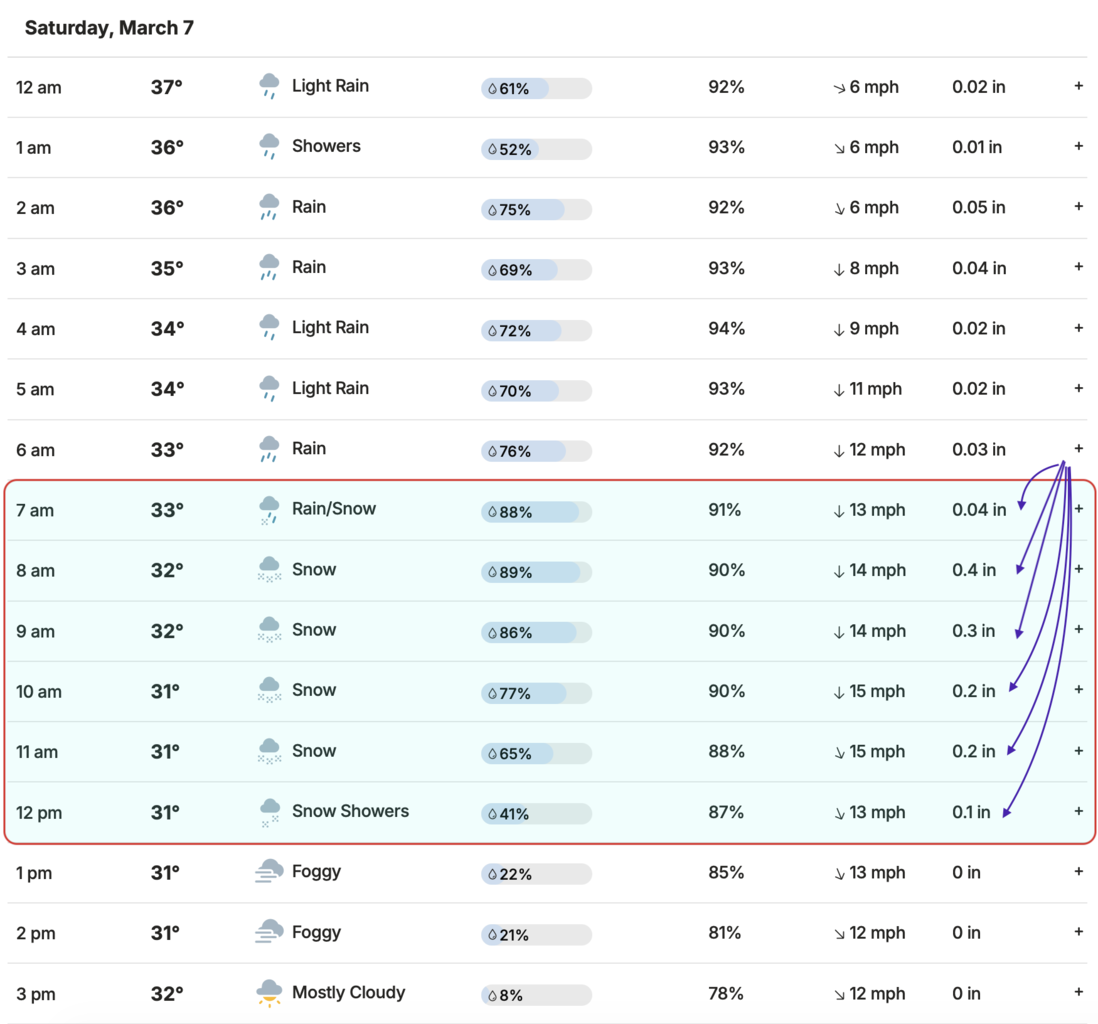The image size is (1098, 1024).
Task: Click the 89% precipitation bar at 8 am
Action: coord(536,572)
